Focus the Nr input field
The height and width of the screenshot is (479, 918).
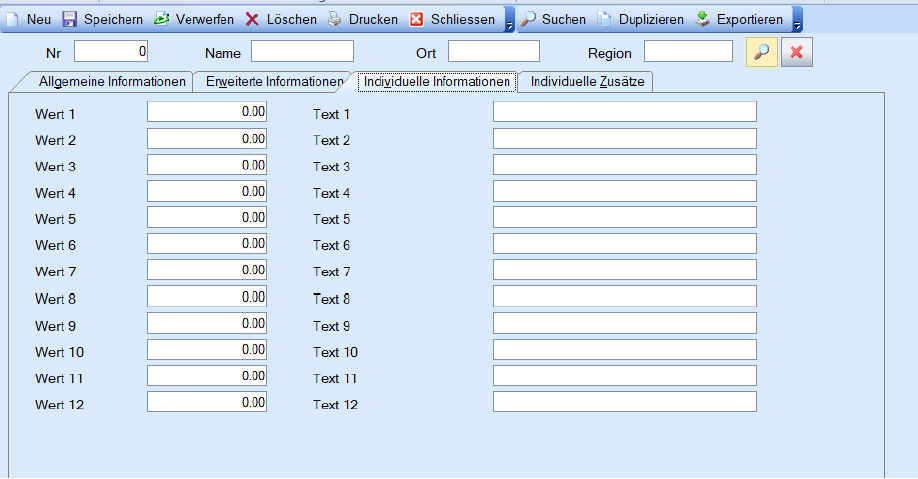[x=111, y=52]
